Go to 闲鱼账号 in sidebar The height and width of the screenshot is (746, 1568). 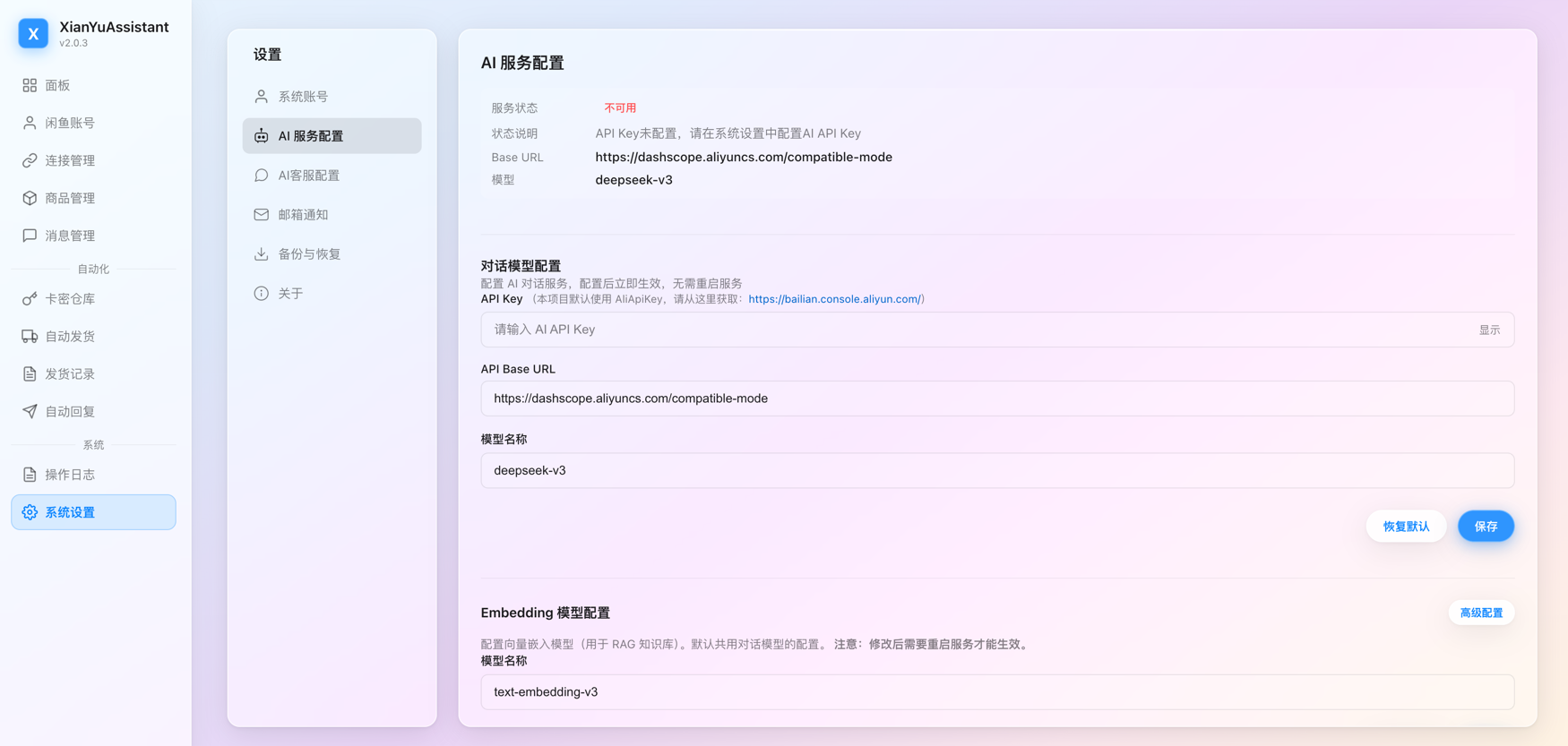tap(93, 123)
